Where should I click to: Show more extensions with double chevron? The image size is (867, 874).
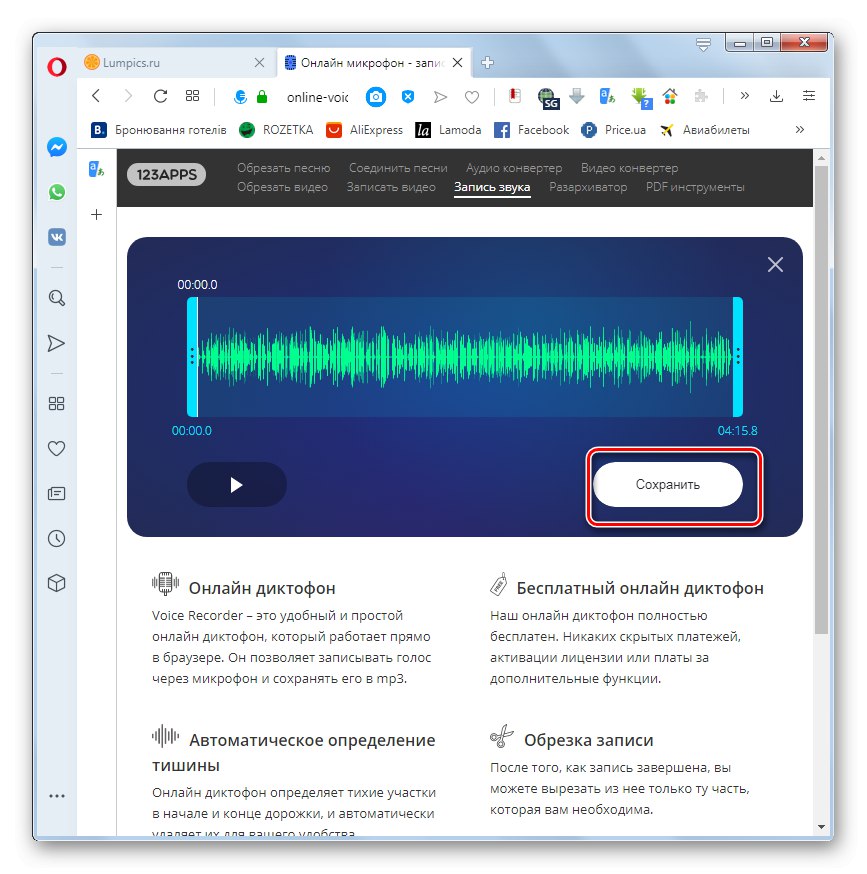[x=744, y=96]
